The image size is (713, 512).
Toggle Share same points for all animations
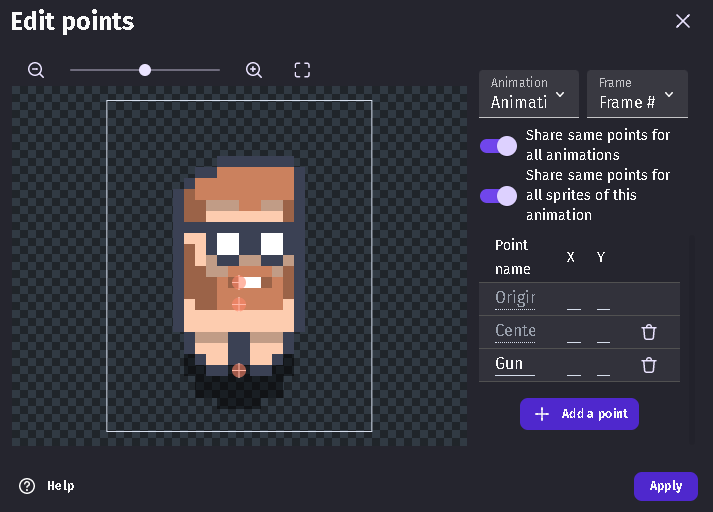tap(498, 146)
